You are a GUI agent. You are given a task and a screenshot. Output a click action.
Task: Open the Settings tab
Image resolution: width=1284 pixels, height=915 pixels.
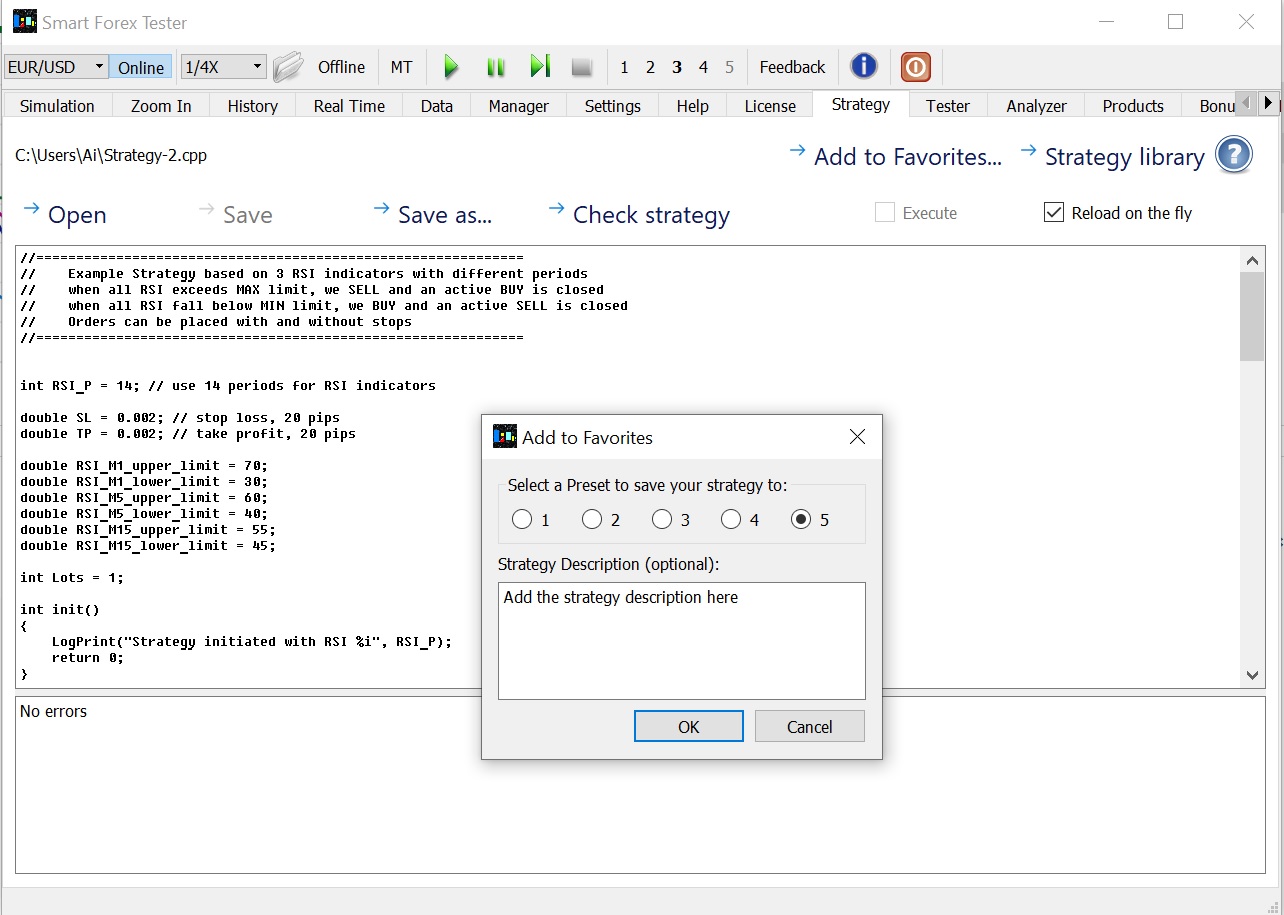point(612,106)
